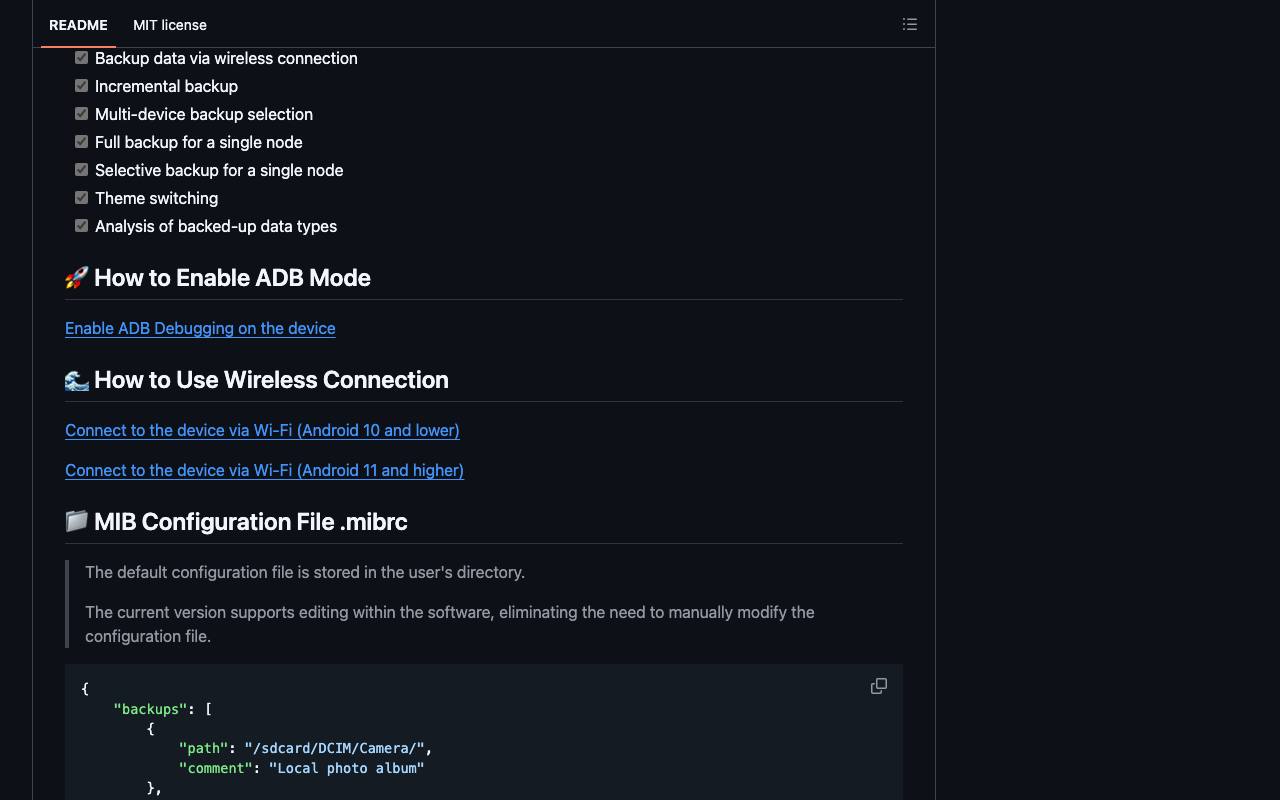Open Wi-Fi link for Android 11 and higher
Viewport: 1280px width, 800px height.
coord(264,470)
